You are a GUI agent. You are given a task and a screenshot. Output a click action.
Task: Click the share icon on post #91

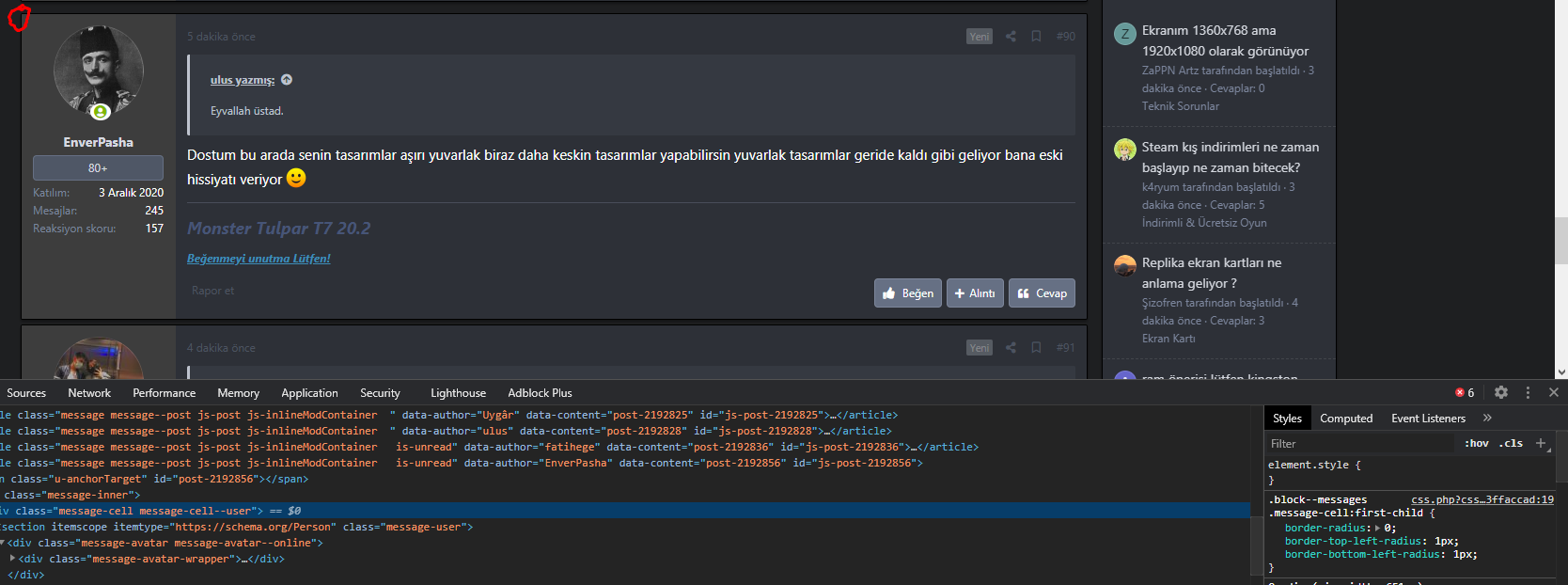tap(1011, 348)
